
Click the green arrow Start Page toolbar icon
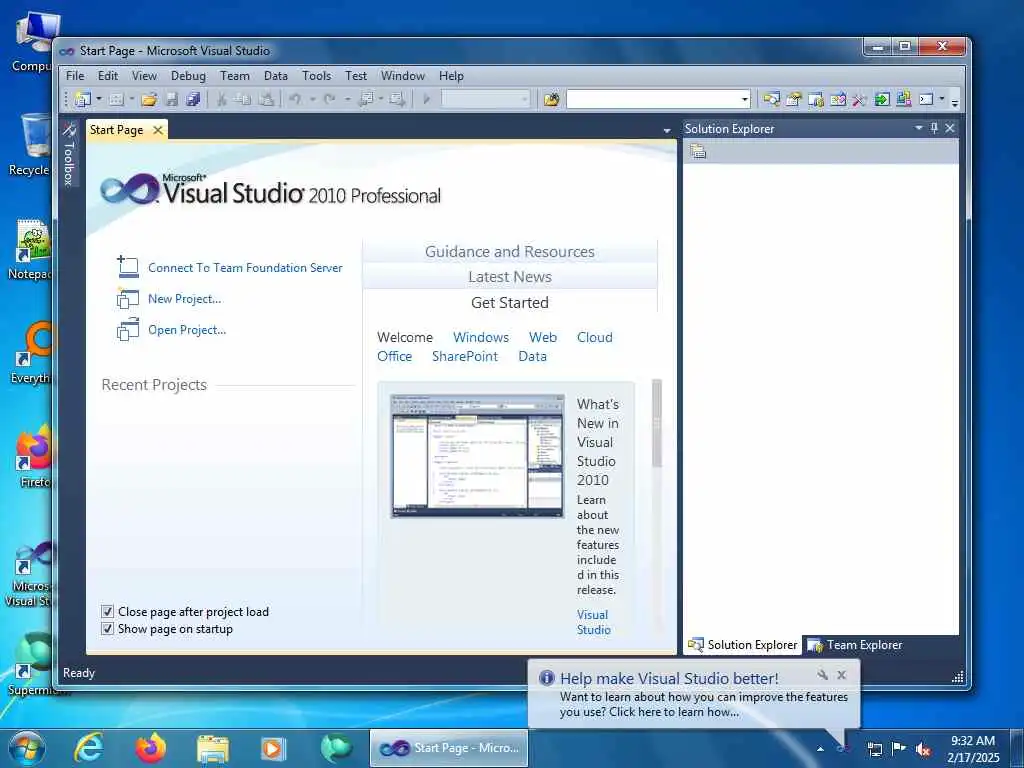tap(882, 99)
